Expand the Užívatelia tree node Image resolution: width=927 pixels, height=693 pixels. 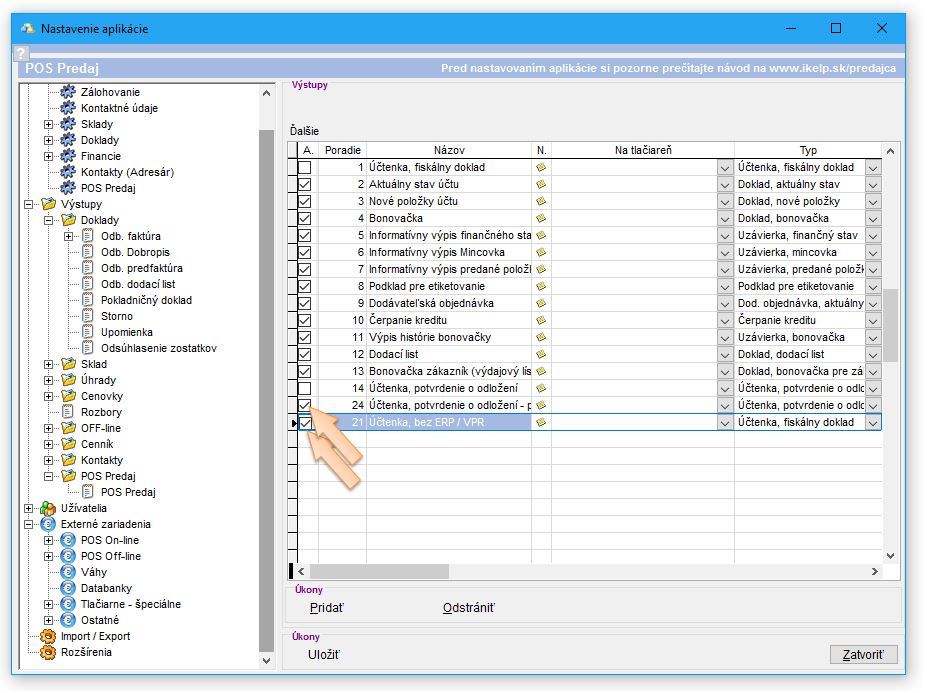pyautogui.click(x=28, y=508)
